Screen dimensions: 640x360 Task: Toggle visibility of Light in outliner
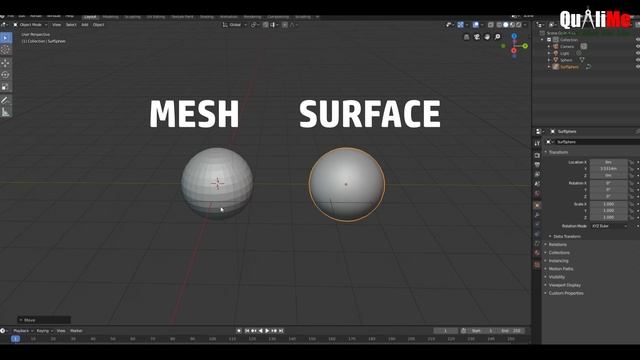coord(638,53)
